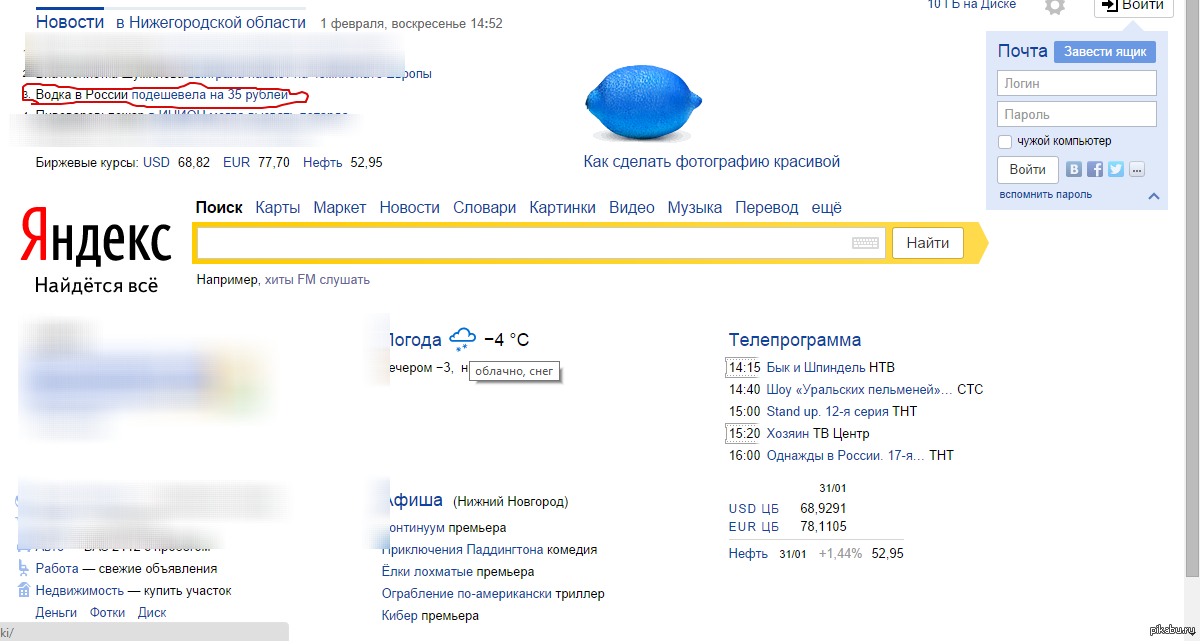Image resolution: width=1200 pixels, height=641 pixels.
Task: Click Нефть link below ЦБ rates
Action: coord(748,553)
